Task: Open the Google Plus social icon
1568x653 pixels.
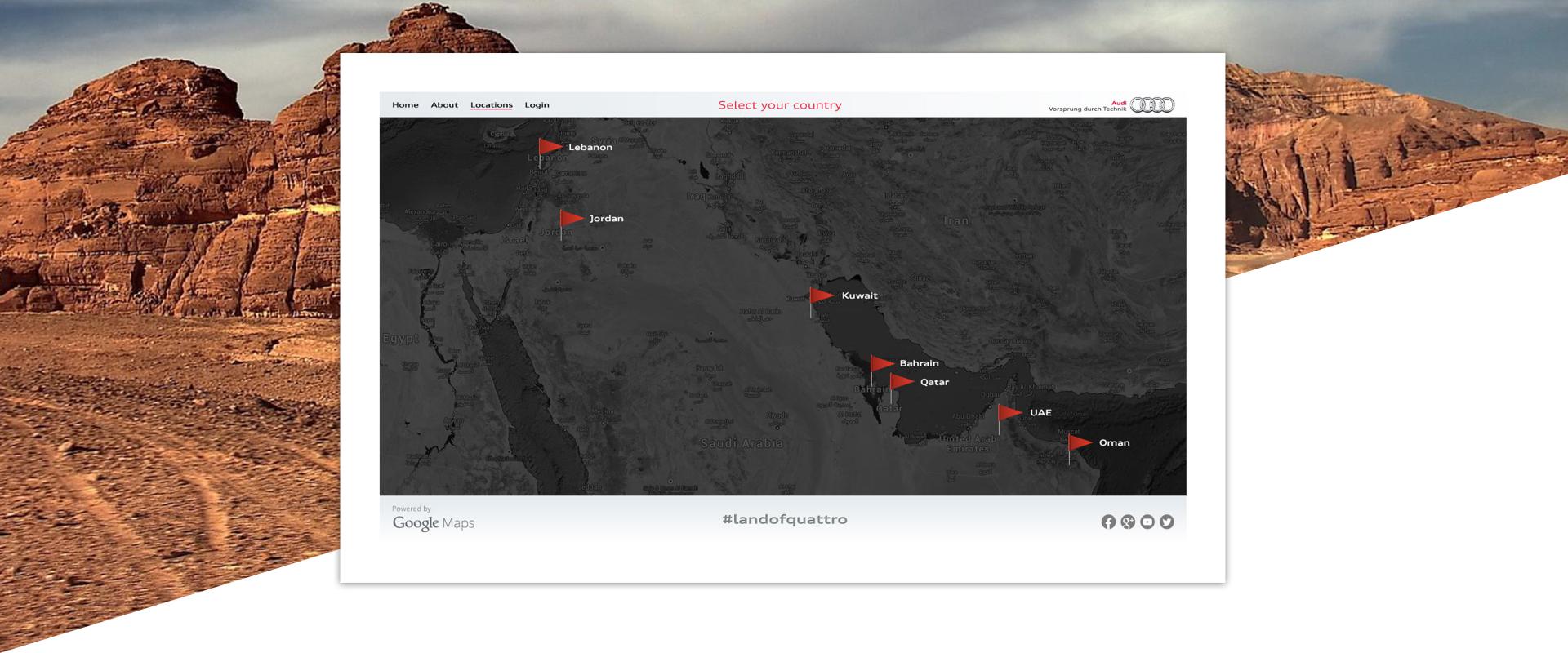Action: pos(1128,522)
